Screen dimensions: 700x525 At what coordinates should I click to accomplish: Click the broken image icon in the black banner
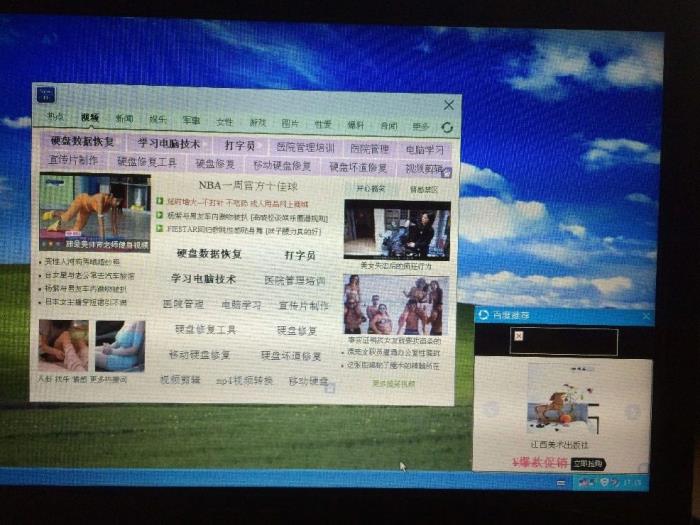coord(517,337)
